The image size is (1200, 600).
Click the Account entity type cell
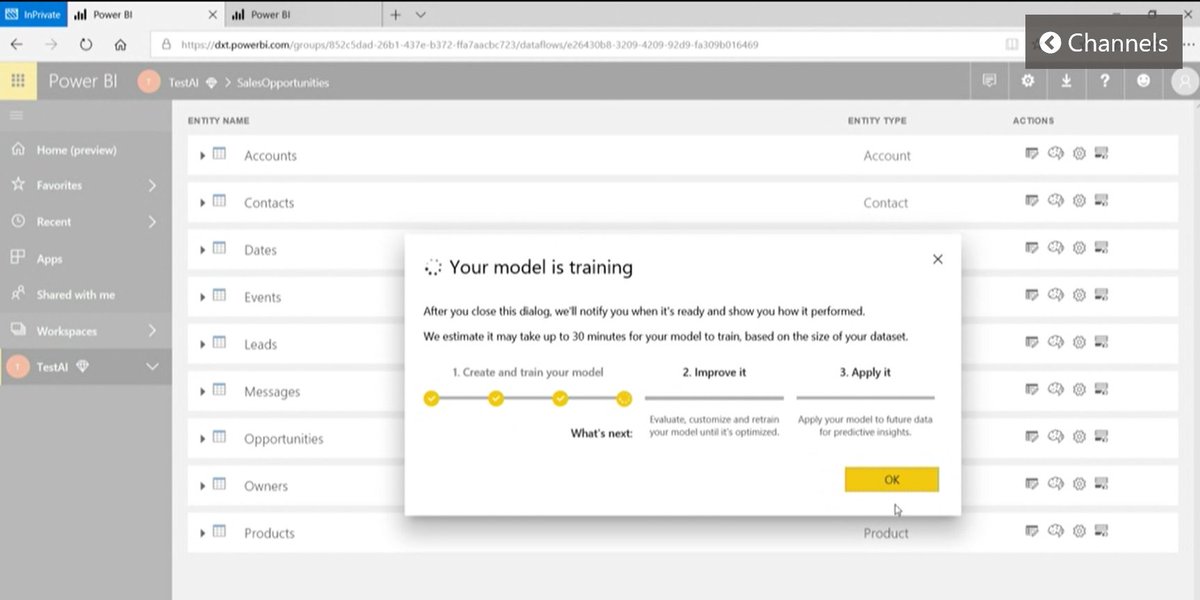pyautogui.click(x=887, y=156)
